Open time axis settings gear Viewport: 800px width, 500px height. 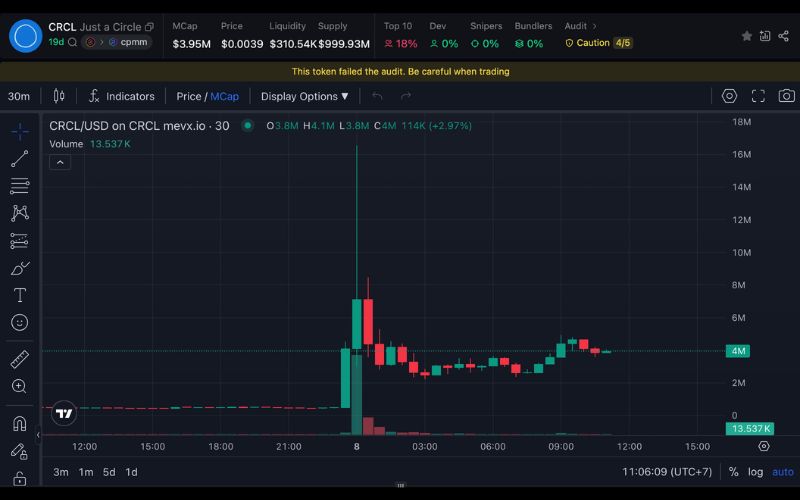coord(764,446)
